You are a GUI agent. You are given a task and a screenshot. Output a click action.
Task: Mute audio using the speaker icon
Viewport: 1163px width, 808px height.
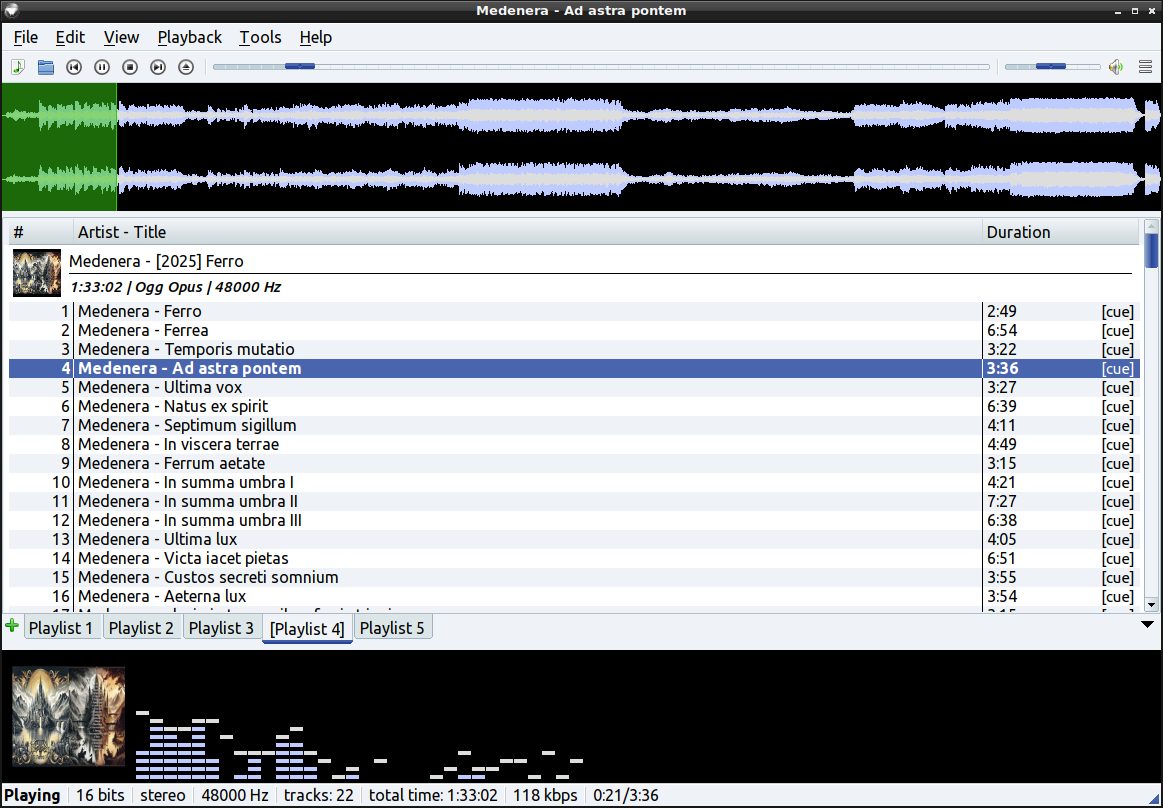[1116, 67]
